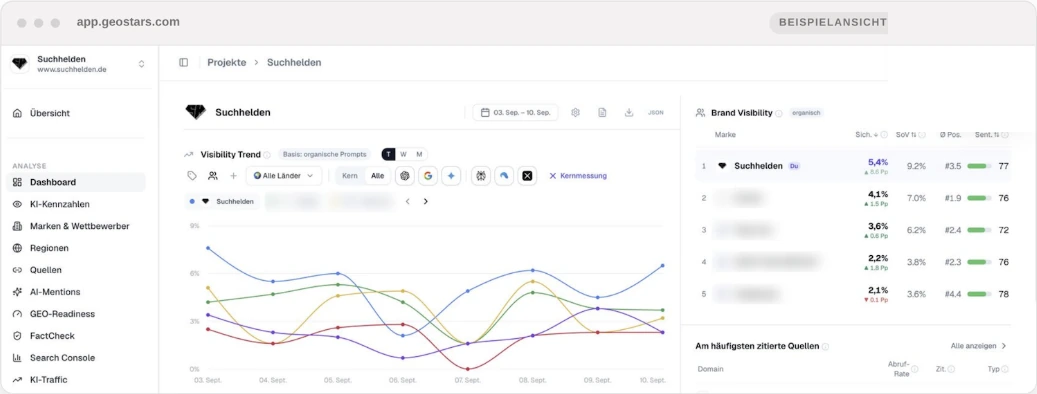
Task: Click the sentiment bar with score 77
Action: [979, 166]
